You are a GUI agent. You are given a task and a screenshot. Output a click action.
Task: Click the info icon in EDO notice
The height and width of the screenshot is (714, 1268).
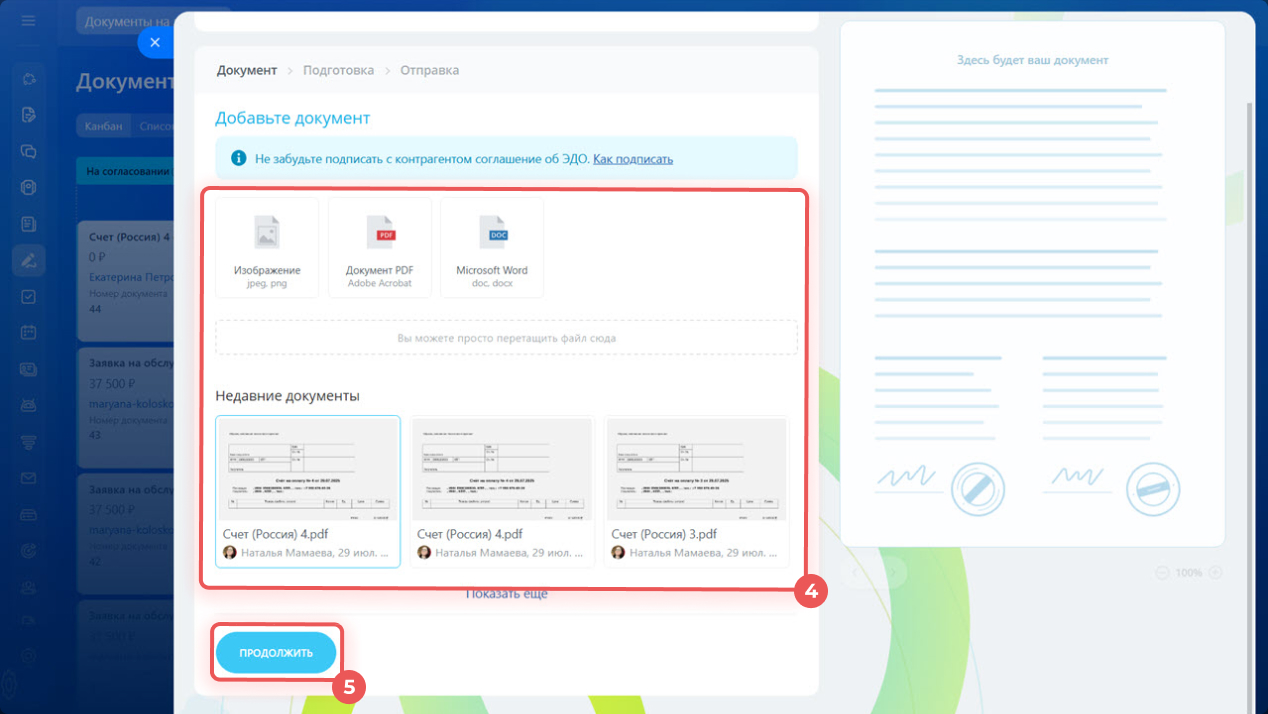coord(238,158)
